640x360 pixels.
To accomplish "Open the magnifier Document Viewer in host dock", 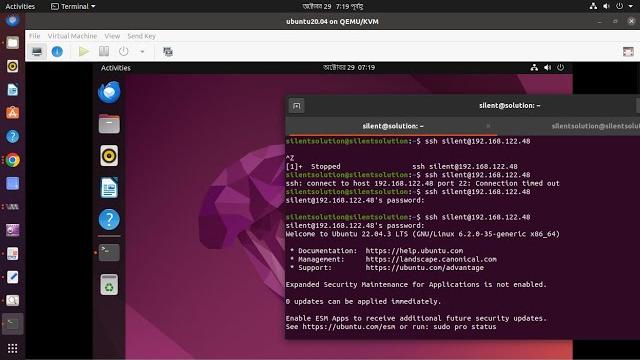I will (13, 301).
